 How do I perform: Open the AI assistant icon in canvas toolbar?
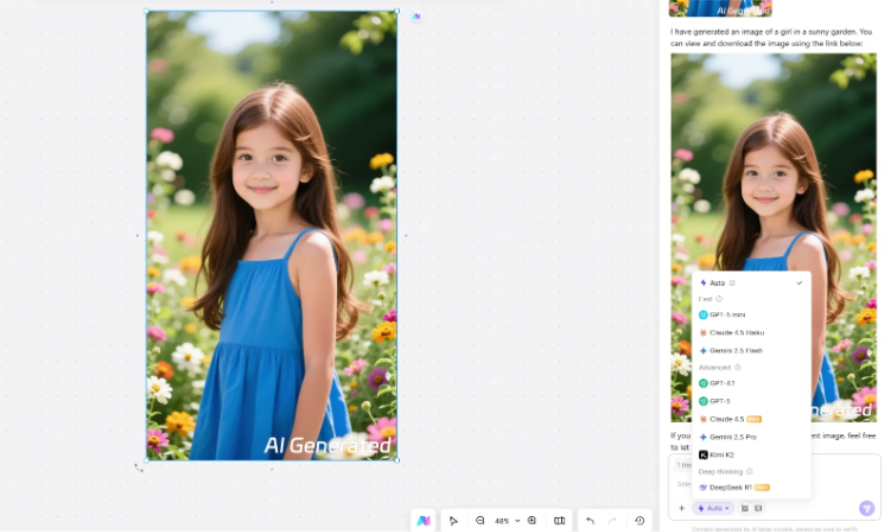coord(423,521)
